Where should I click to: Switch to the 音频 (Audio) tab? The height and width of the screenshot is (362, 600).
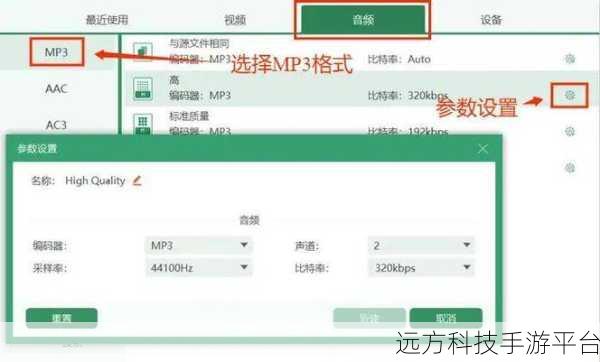tap(363, 19)
